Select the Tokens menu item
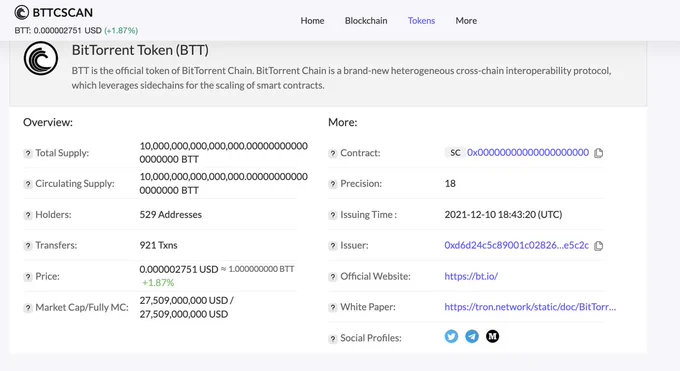This screenshot has width=680, height=371. (x=421, y=21)
